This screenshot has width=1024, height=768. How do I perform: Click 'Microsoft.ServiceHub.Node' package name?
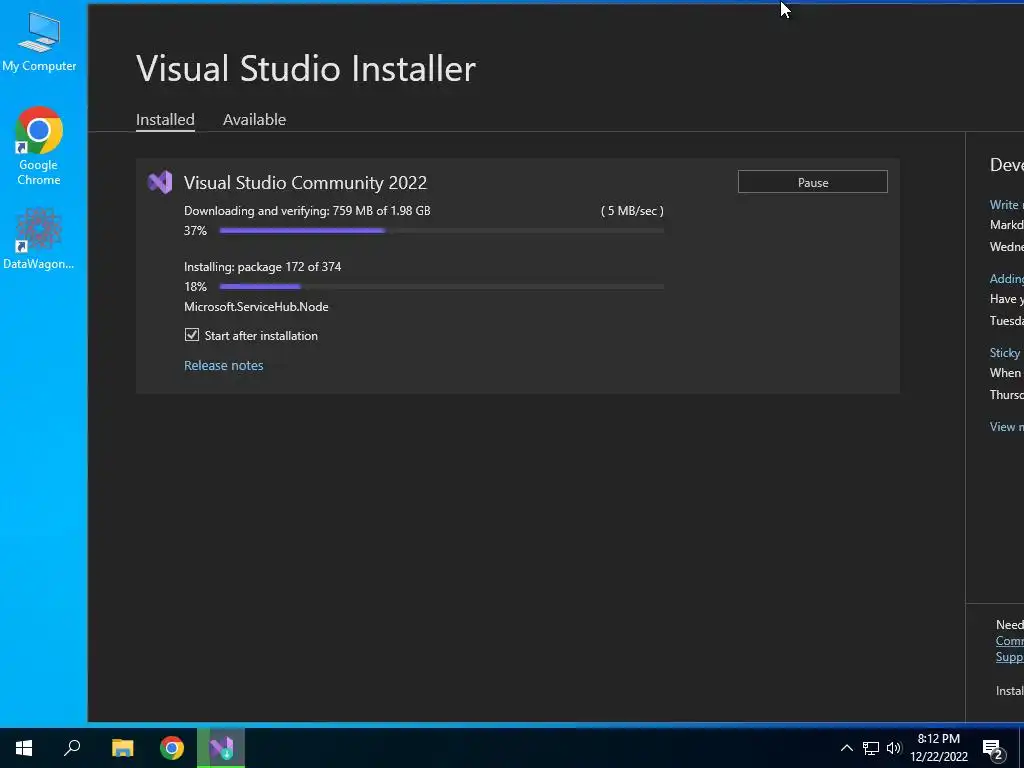pyautogui.click(x=256, y=307)
